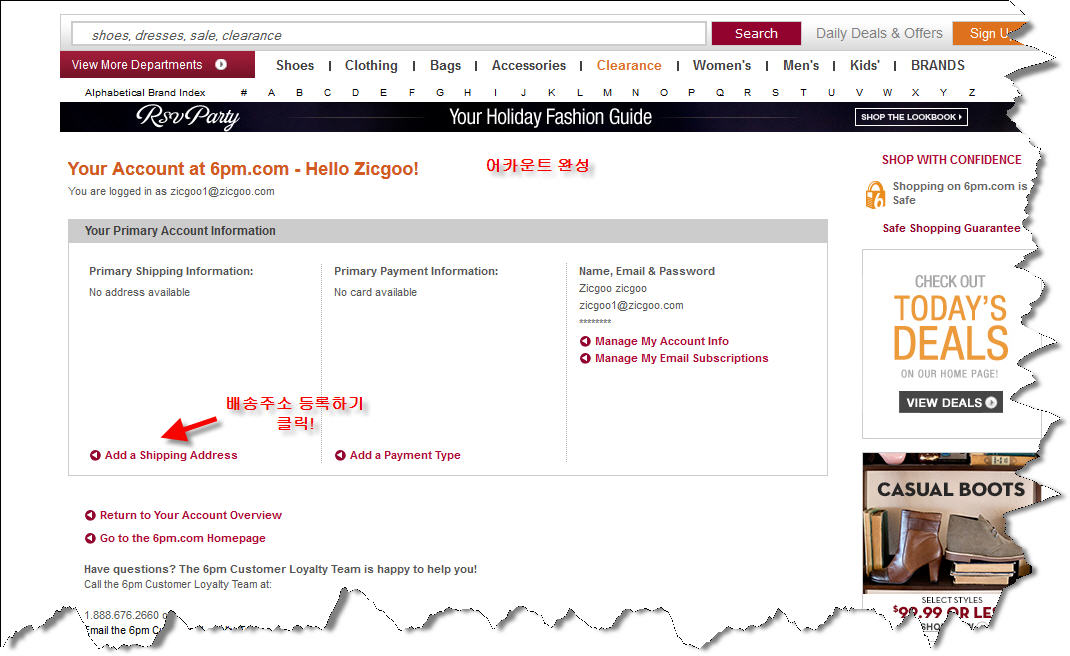
Task: Click the arrow icon before Go to the 6pm.com Homepage
Action: pyautogui.click(x=90, y=539)
